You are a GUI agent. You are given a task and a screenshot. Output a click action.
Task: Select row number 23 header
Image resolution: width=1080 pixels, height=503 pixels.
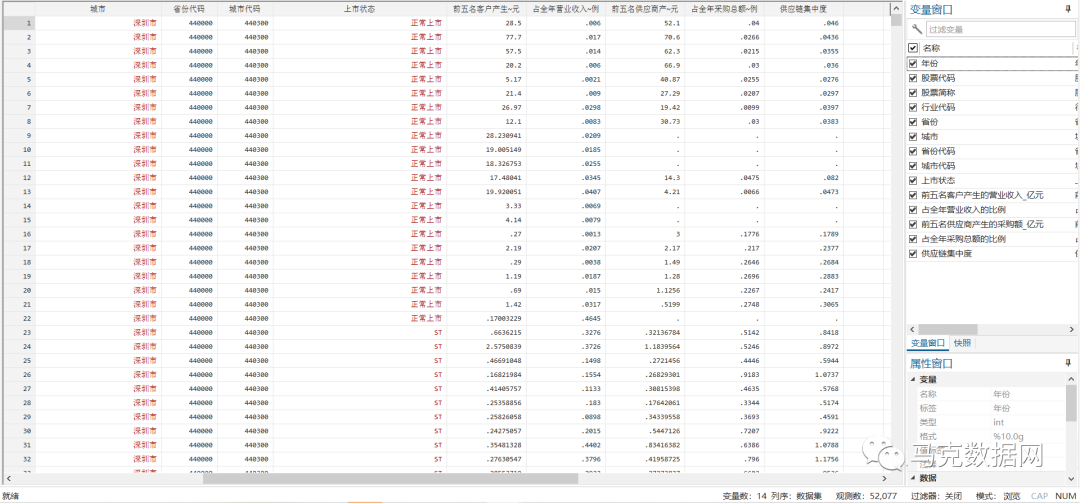tap(28, 332)
